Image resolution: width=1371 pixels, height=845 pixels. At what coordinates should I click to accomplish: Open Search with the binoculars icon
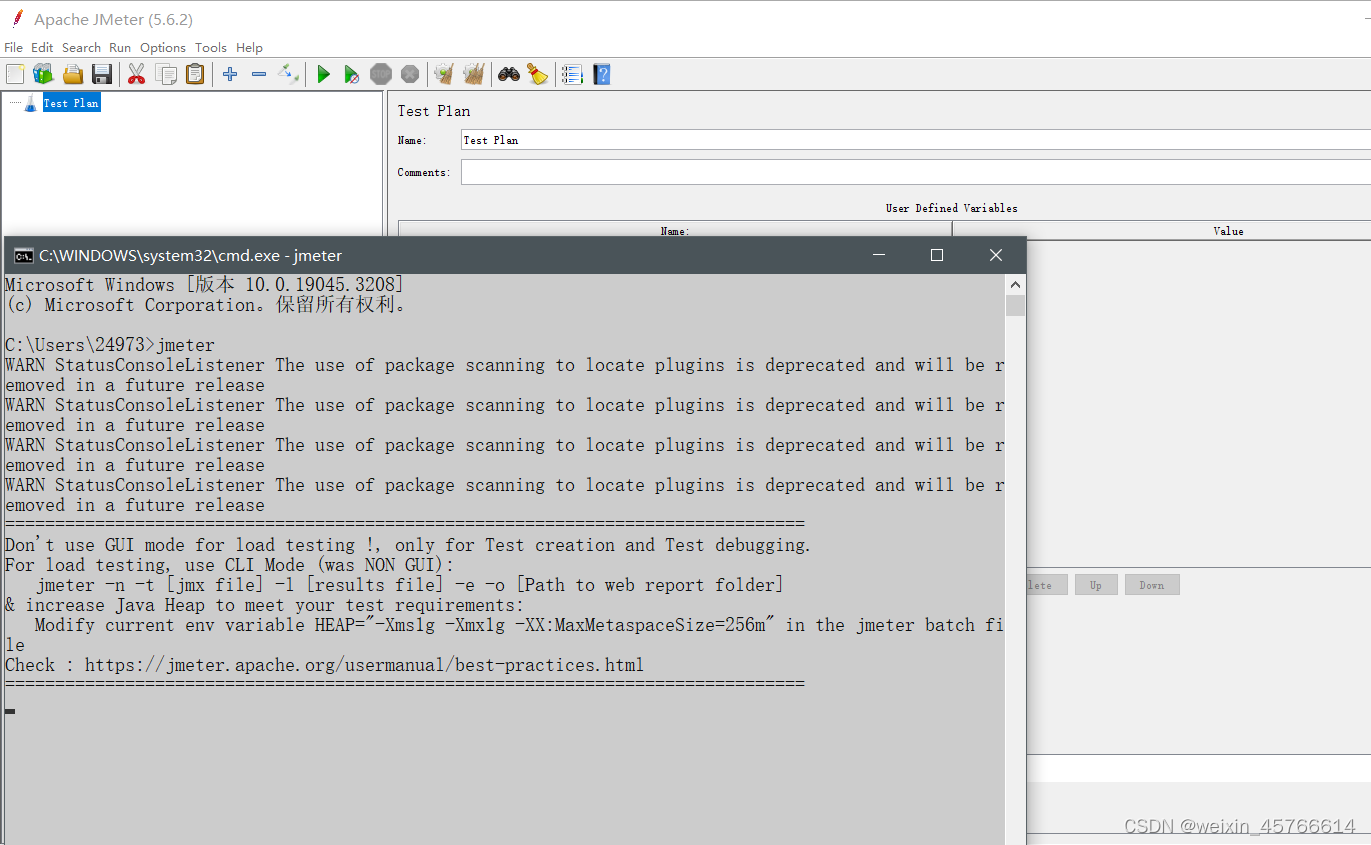click(x=509, y=74)
